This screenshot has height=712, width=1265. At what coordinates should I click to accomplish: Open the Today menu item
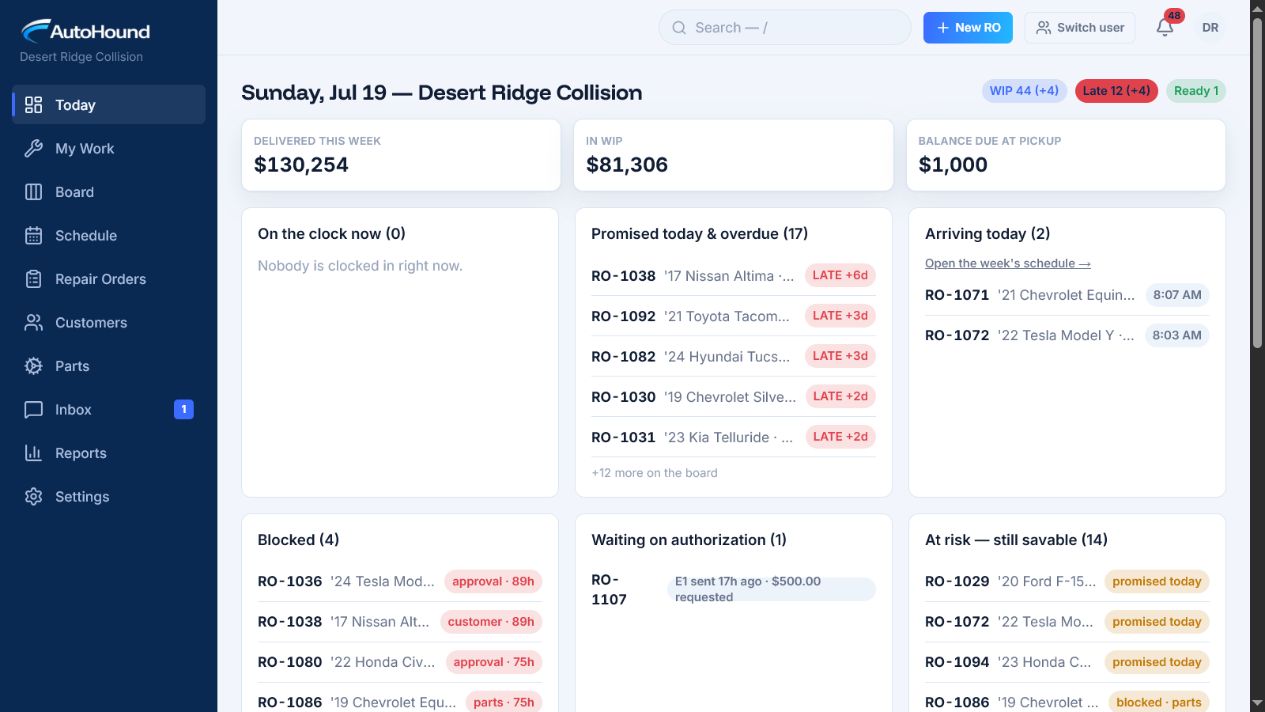tap(109, 105)
